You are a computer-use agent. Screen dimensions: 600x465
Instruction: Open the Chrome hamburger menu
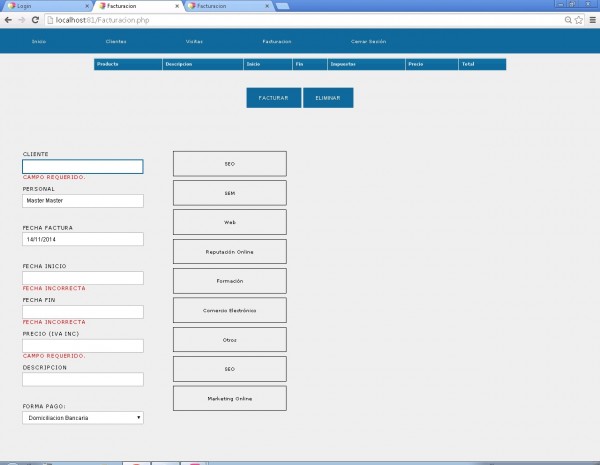tap(592, 20)
